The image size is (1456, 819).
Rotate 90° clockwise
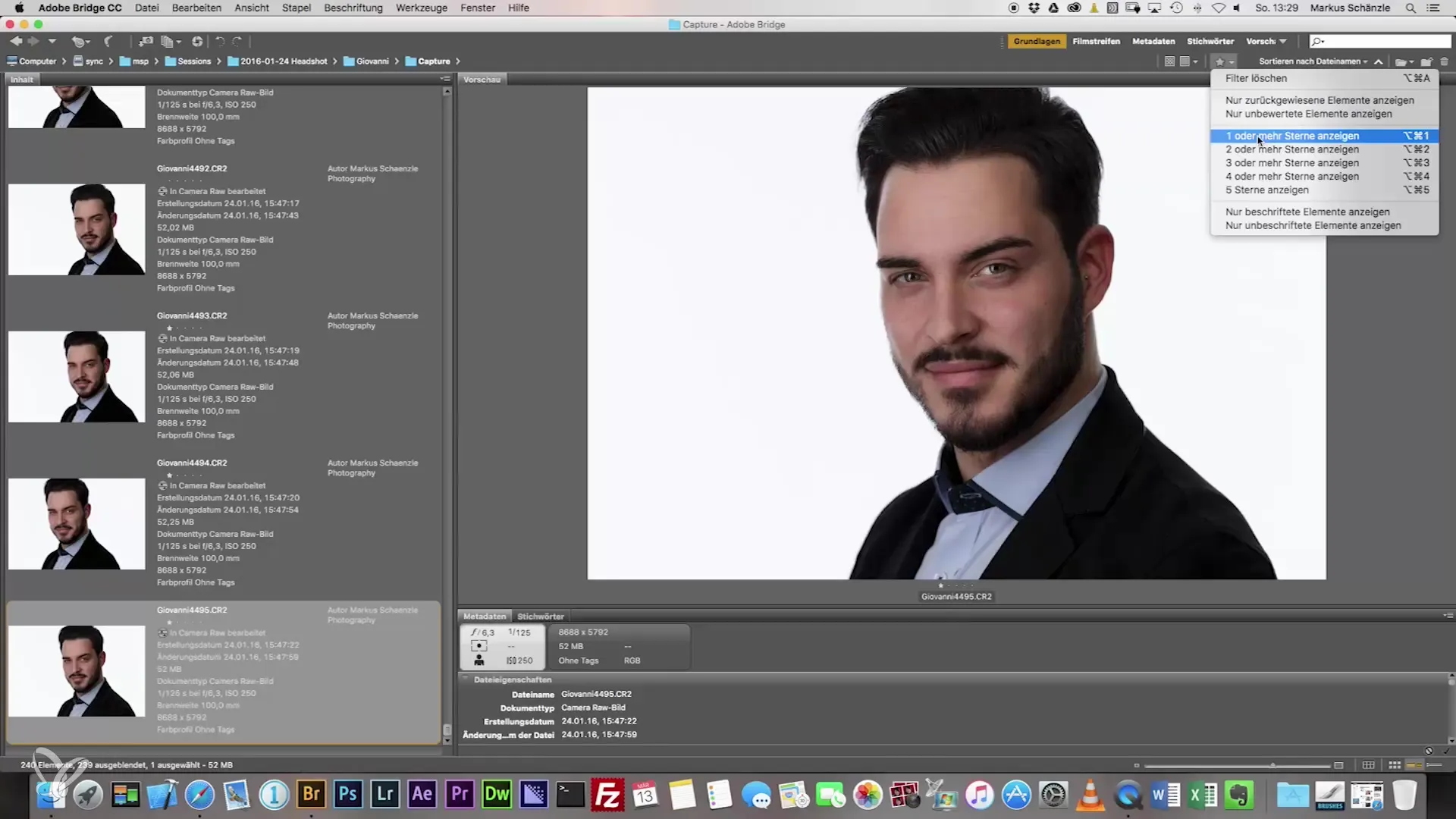click(x=237, y=41)
